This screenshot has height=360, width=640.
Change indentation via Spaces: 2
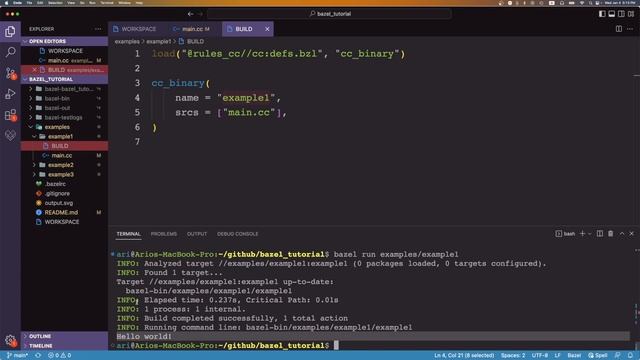(x=513, y=356)
